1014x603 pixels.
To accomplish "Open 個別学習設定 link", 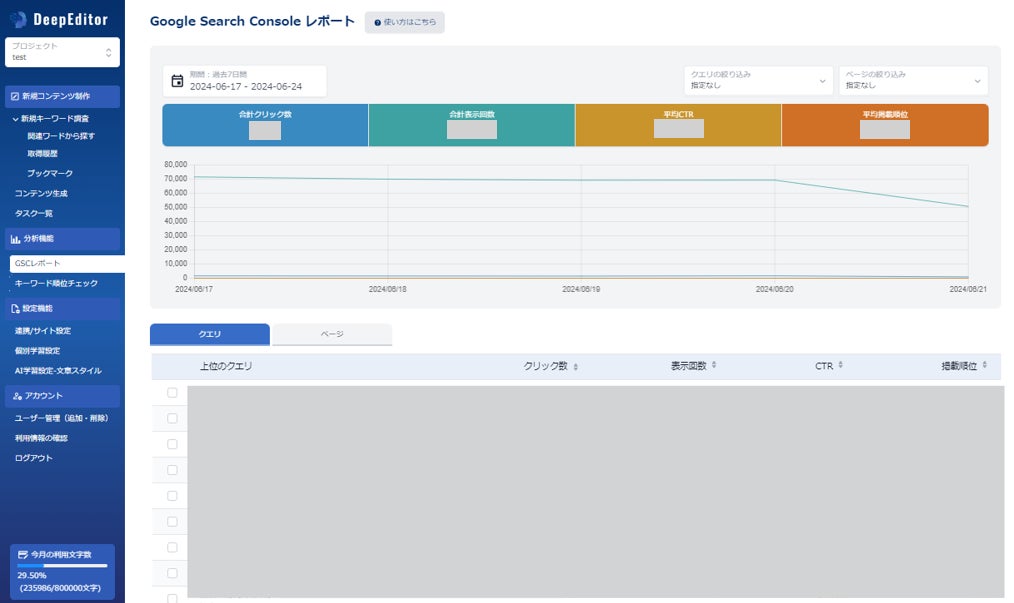I will coord(38,351).
